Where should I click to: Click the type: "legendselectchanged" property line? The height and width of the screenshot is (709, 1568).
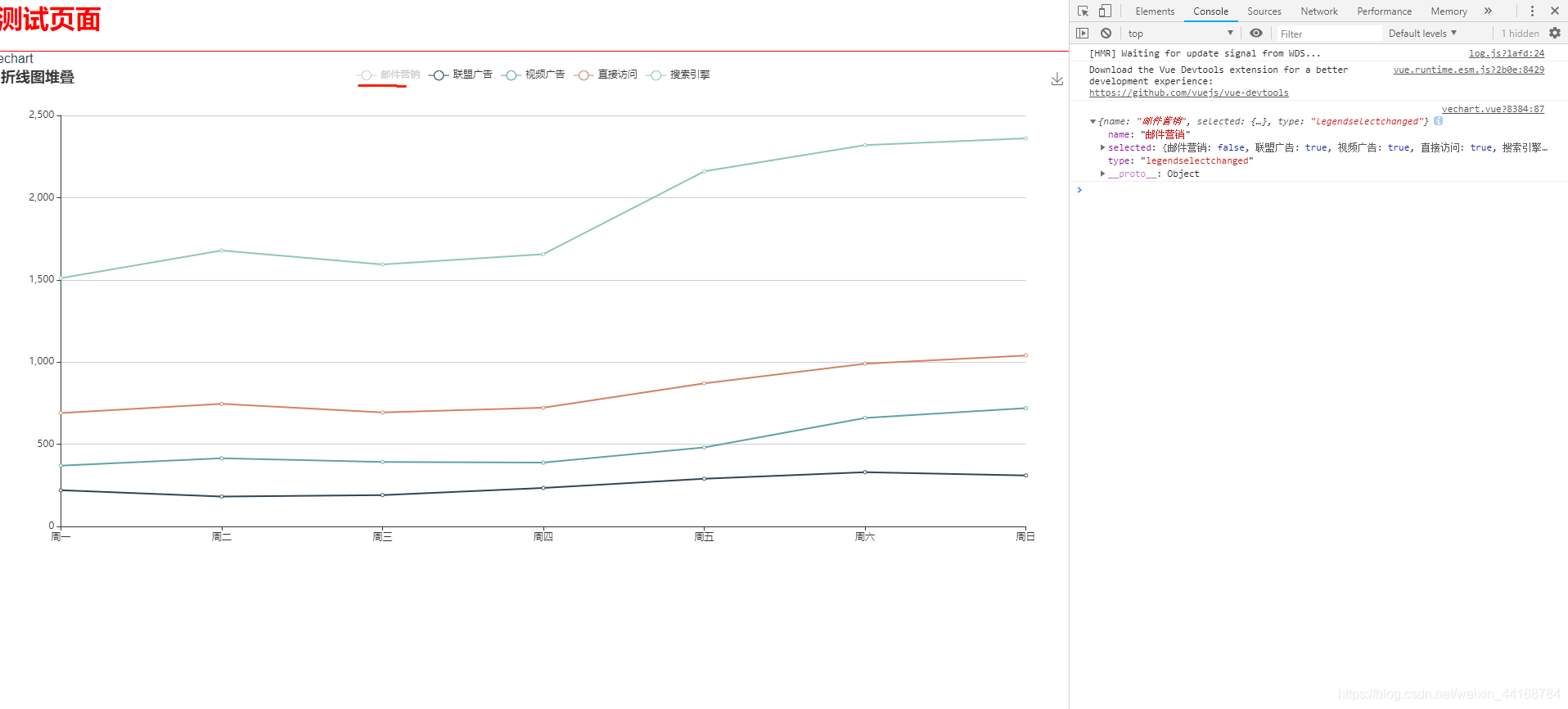[x=1180, y=160]
